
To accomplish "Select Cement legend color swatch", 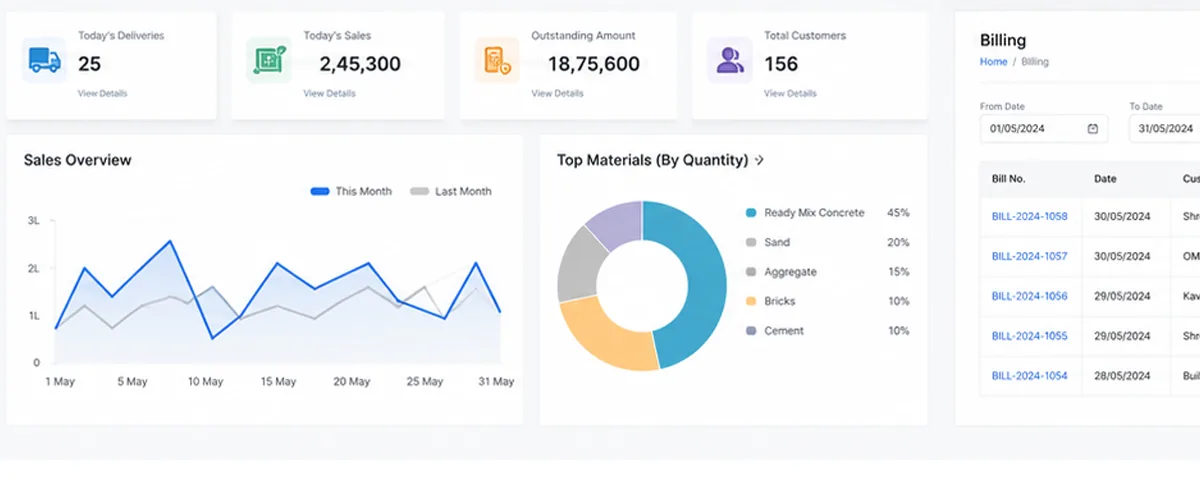I will (x=751, y=331).
